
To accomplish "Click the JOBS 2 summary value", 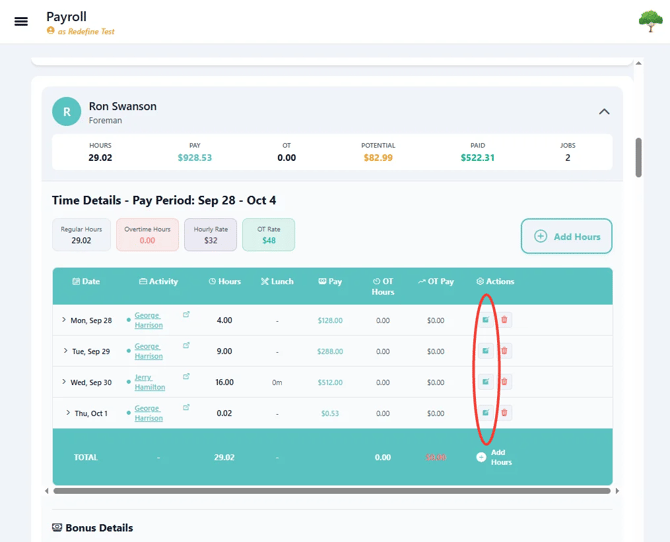I will [x=567, y=158].
